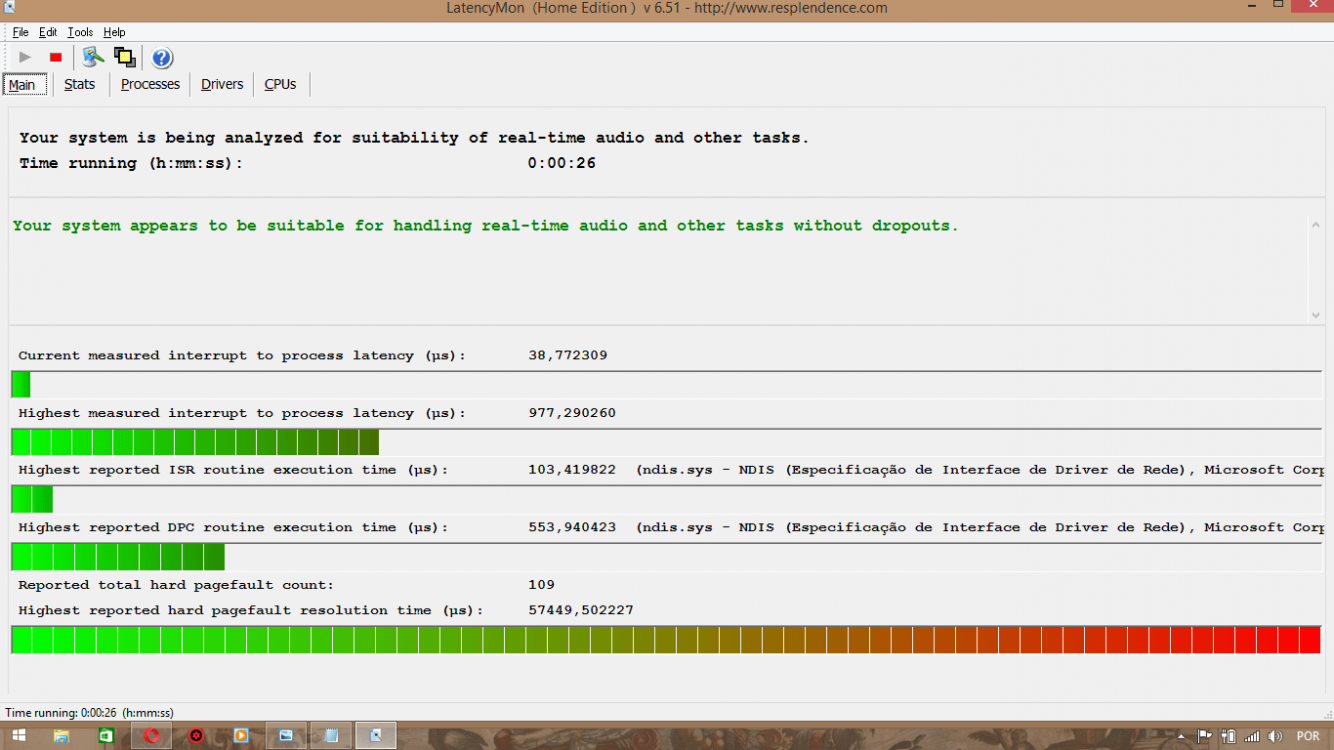
Task: Click the 553,940423 DPC execution value
Action: (572, 527)
